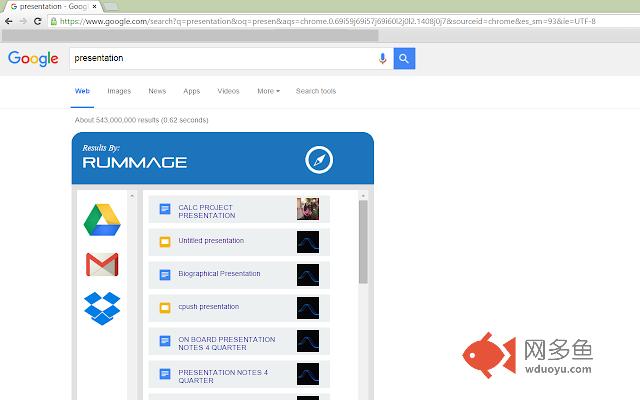Select the Google Drive source icon
Viewport: 640px width, 400px height.
pyautogui.click(x=102, y=220)
